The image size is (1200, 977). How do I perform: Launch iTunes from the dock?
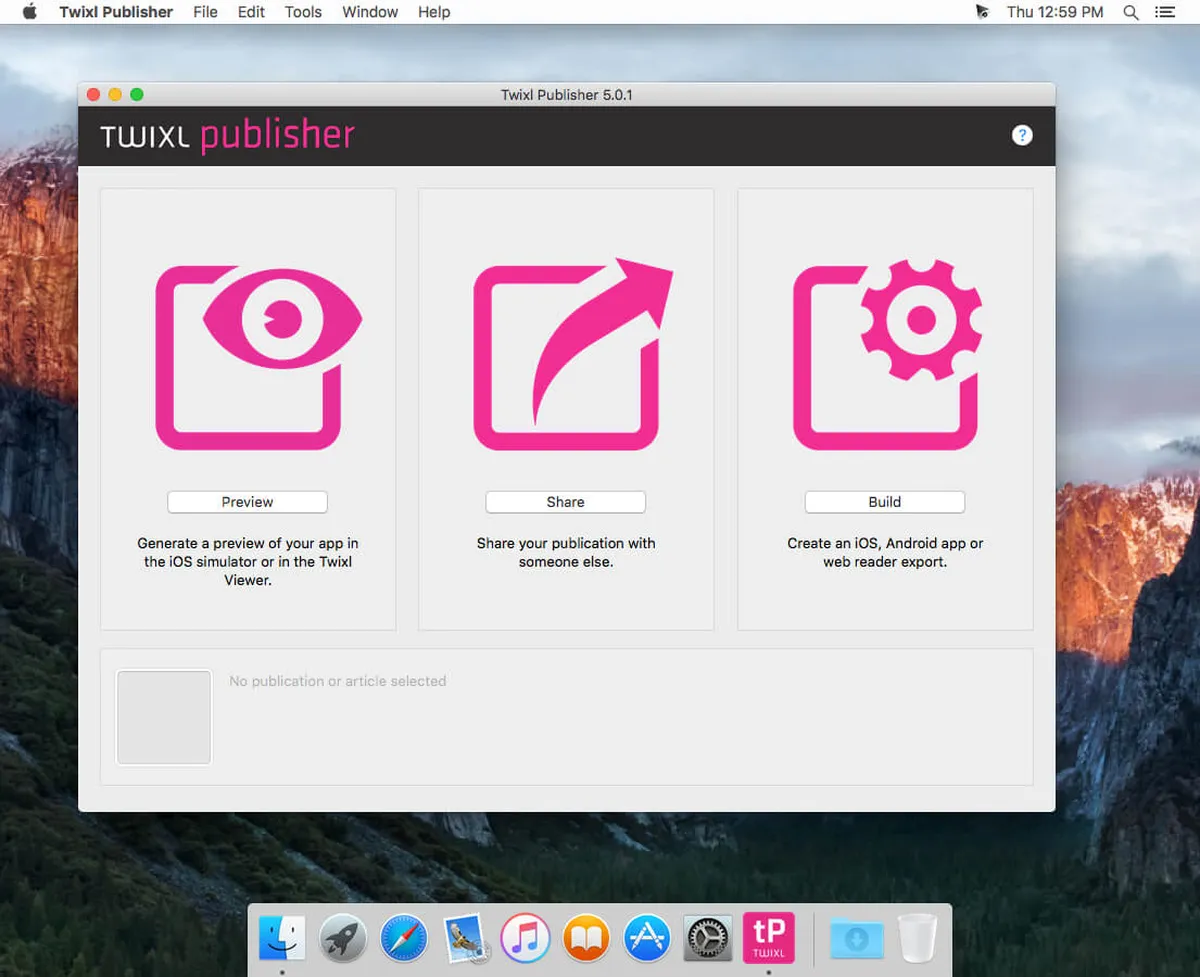click(525, 939)
